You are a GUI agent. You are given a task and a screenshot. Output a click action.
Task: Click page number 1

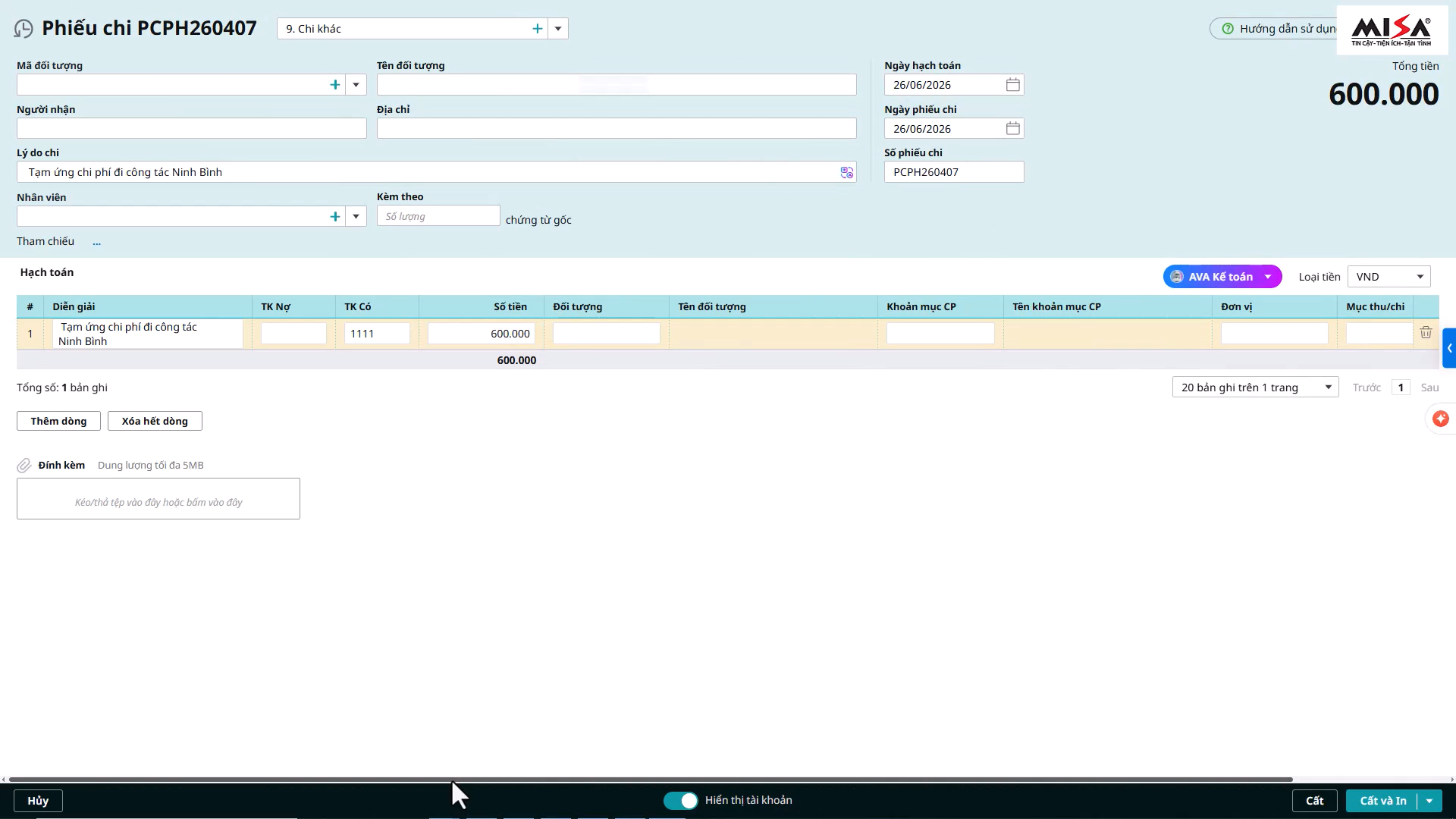click(x=1401, y=388)
